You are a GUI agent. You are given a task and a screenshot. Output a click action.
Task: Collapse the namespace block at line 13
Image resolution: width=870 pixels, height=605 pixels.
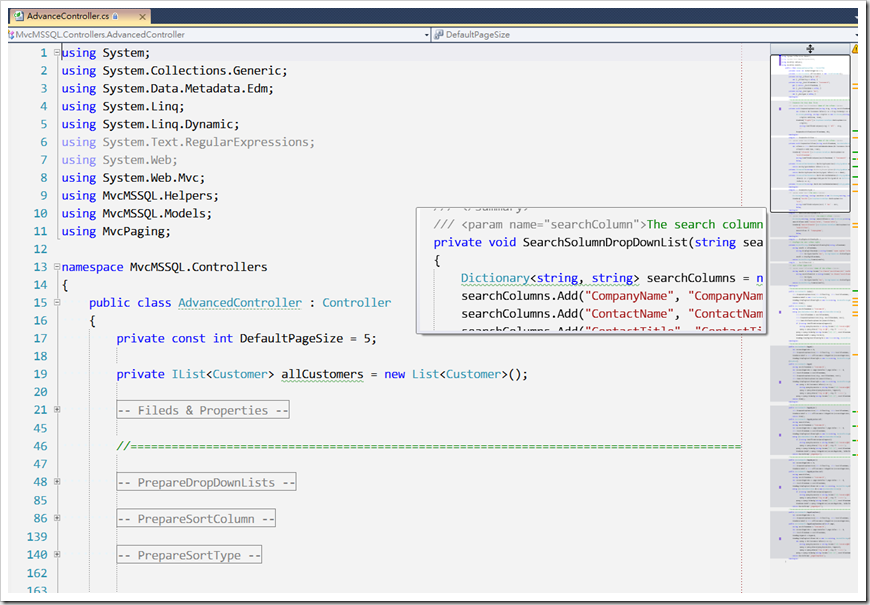(x=57, y=266)
